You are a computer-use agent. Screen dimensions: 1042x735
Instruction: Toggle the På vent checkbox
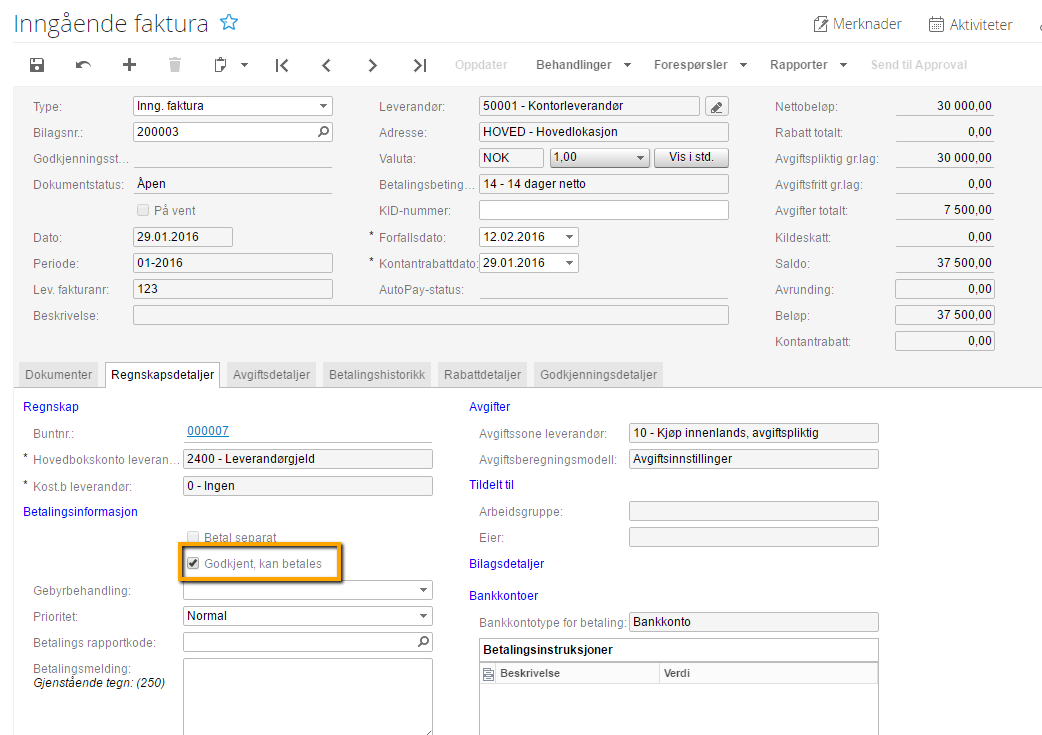[x=142, y=210]
